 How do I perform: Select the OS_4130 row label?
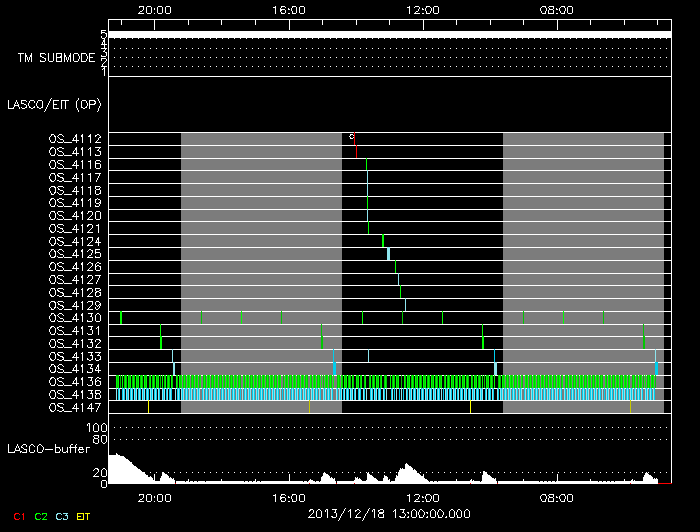pyautogui.click(x=75, y=318)
